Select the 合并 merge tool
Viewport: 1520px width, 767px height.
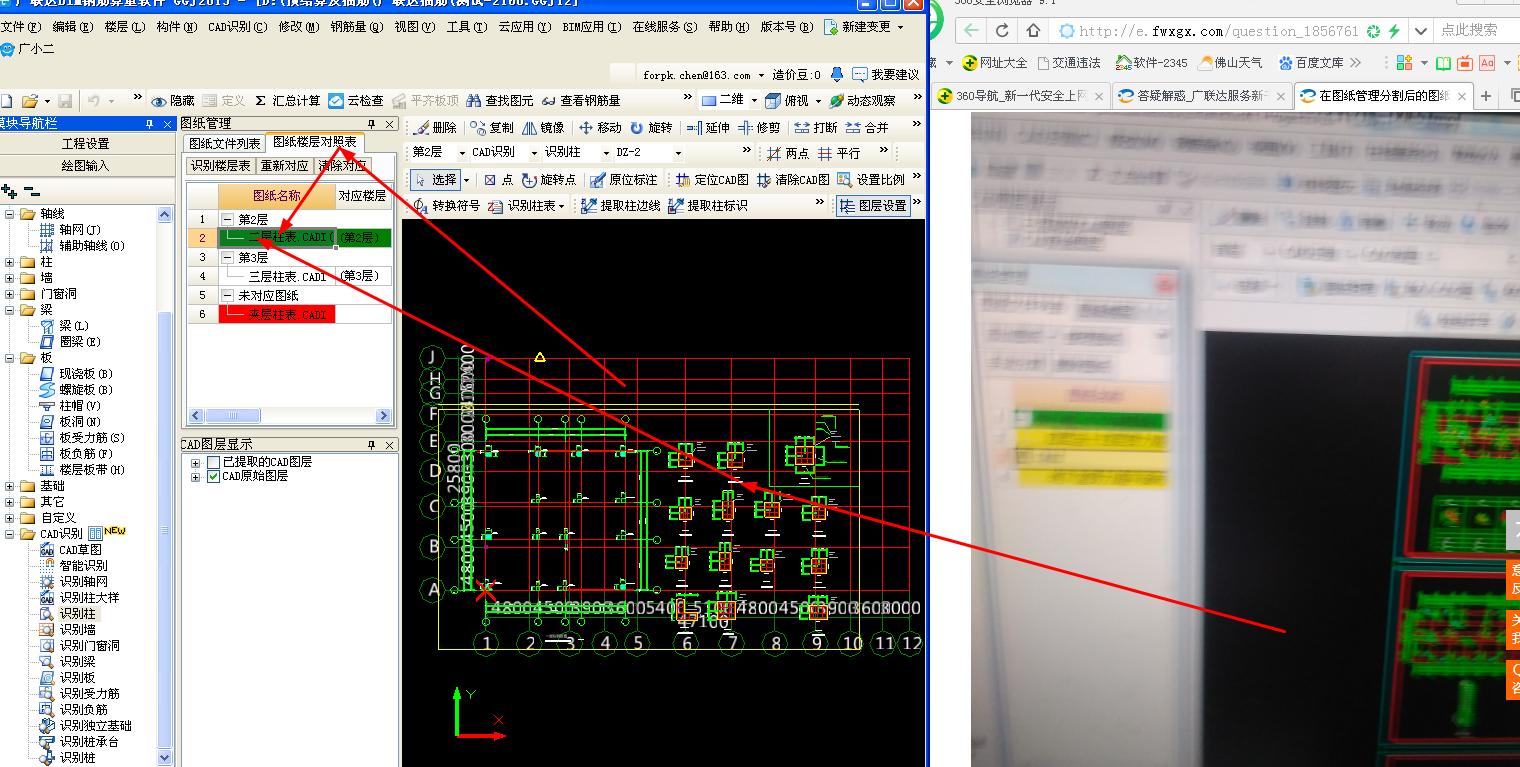click(867, 128)
